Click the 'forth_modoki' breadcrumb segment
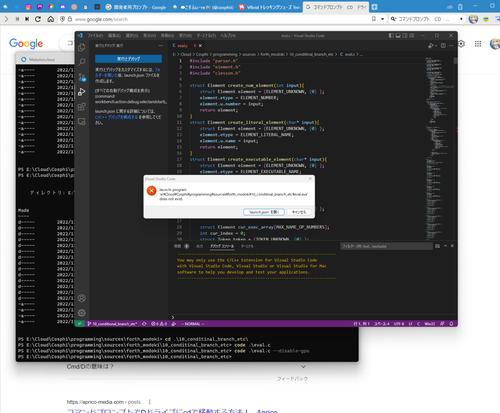Viewport: 500px width, 413px height. (273, 54)
